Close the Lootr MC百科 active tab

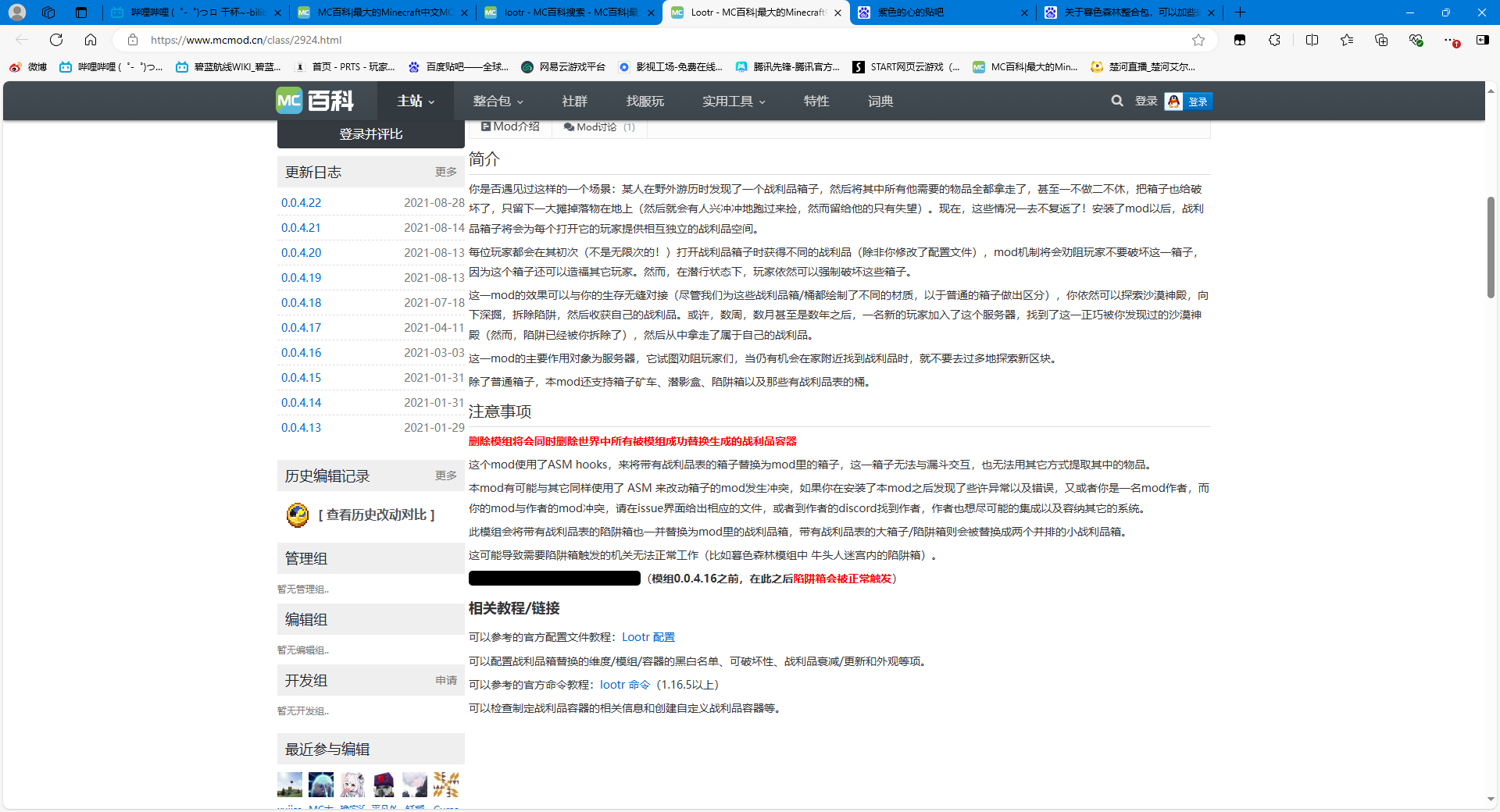837,12
